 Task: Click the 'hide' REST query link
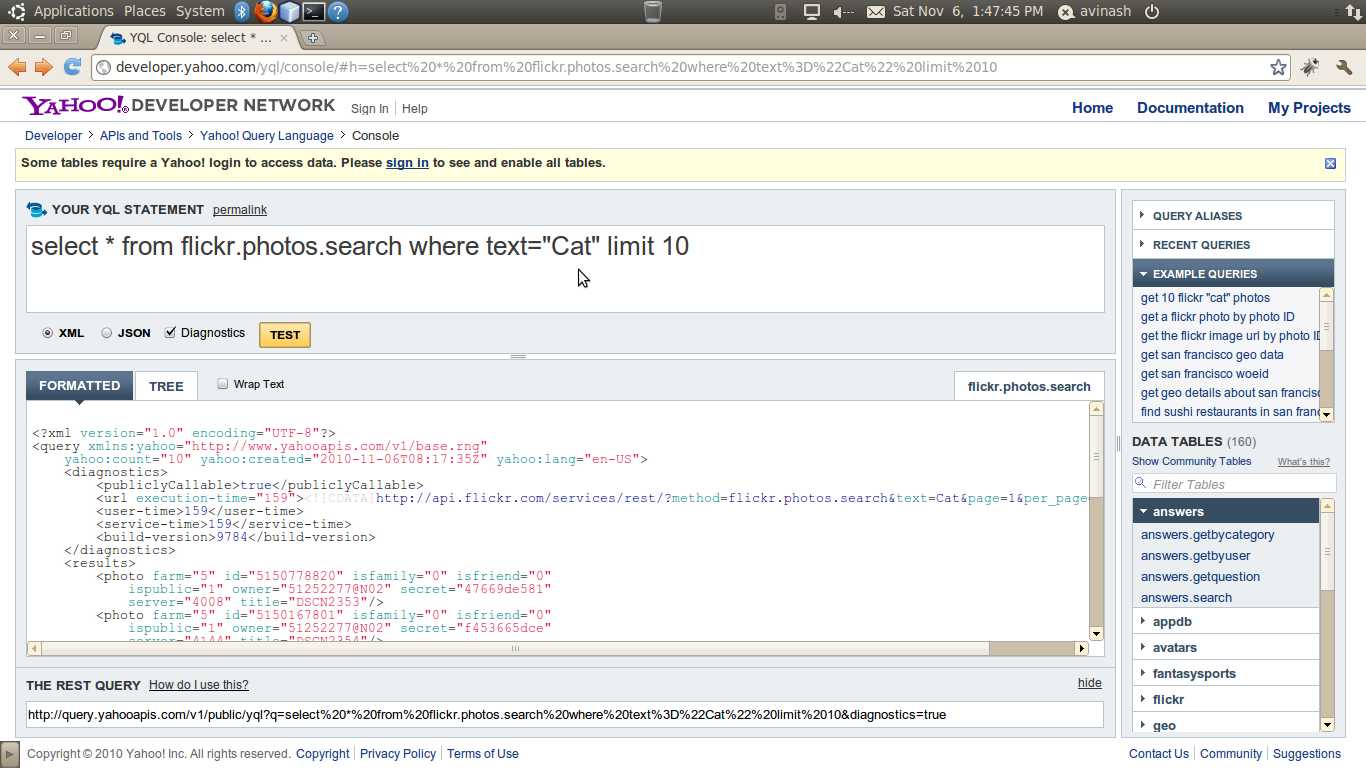(x=1090, y=683)
